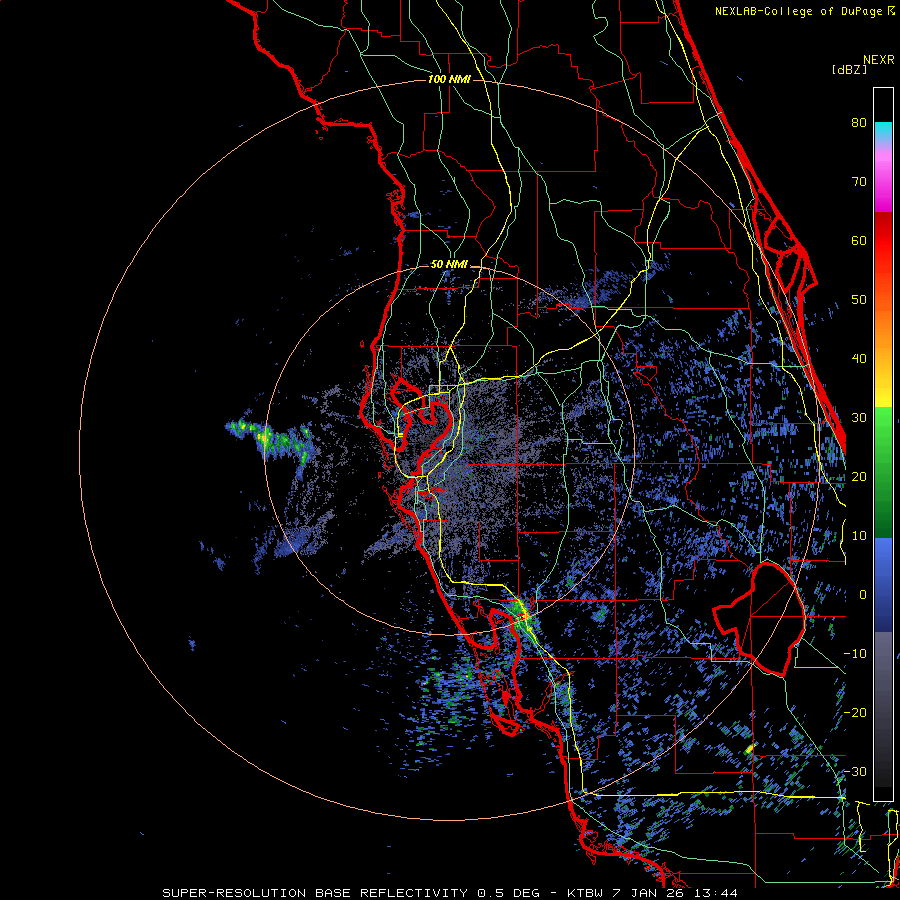Click the -10 value on dBZ scale
Viewport: 900px width, 900px height.
point(855,654)
